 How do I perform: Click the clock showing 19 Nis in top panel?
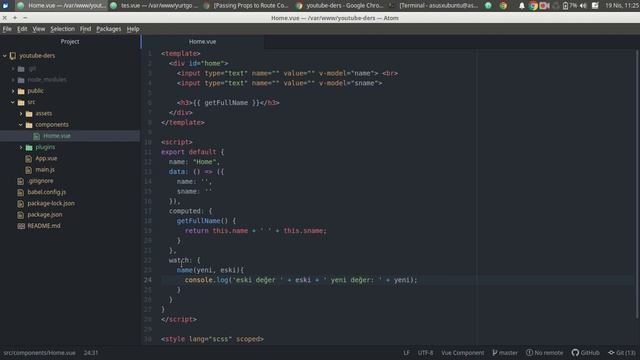pyautogui.click(x=622, y=6)
